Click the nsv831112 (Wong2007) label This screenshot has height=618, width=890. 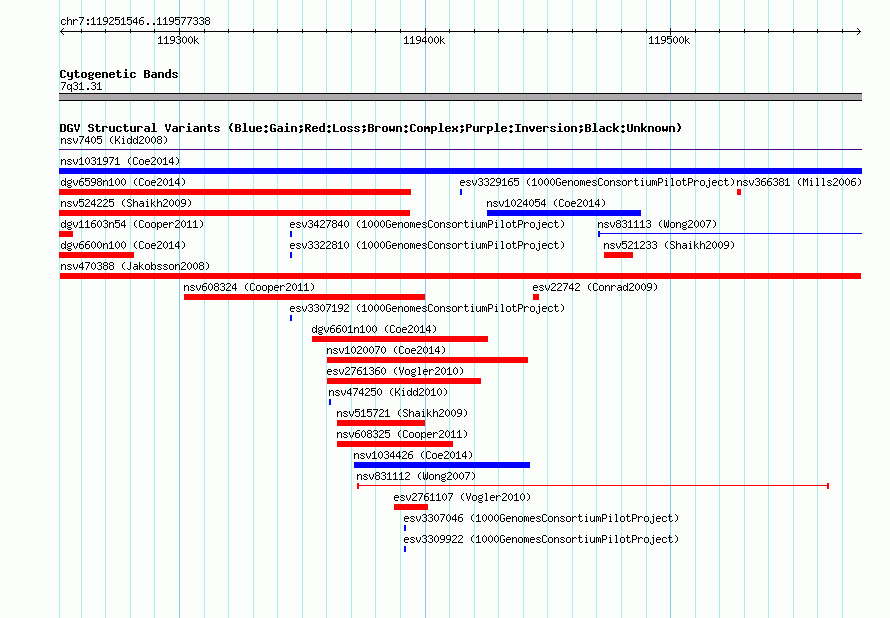tap(416, 476)
